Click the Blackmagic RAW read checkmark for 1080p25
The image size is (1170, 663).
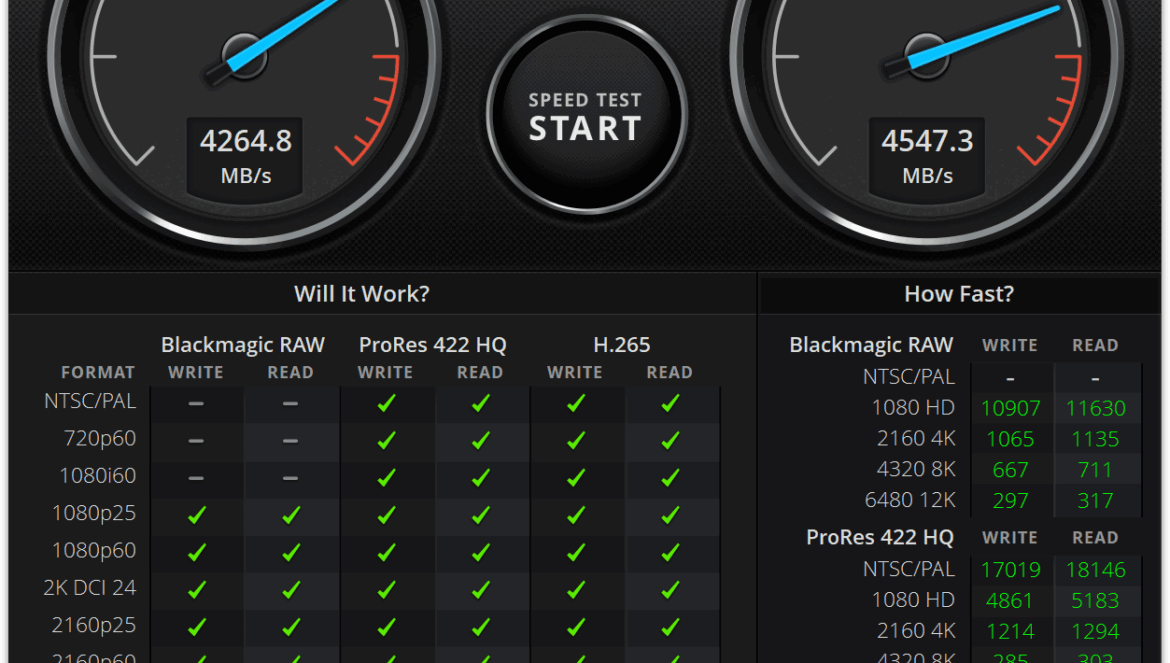pos(292,515)
